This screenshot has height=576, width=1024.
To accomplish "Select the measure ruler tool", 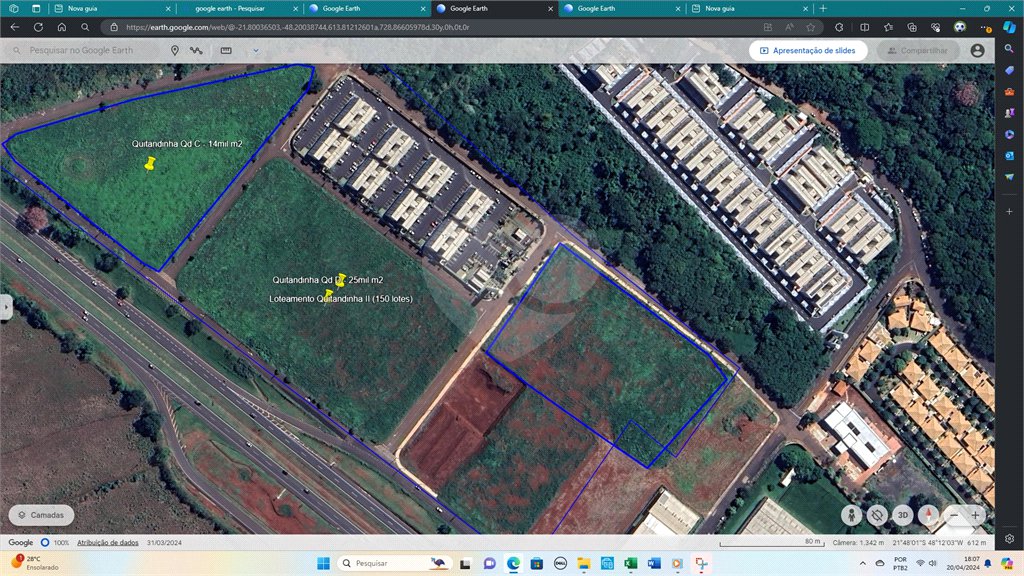I will click(226, 50).
